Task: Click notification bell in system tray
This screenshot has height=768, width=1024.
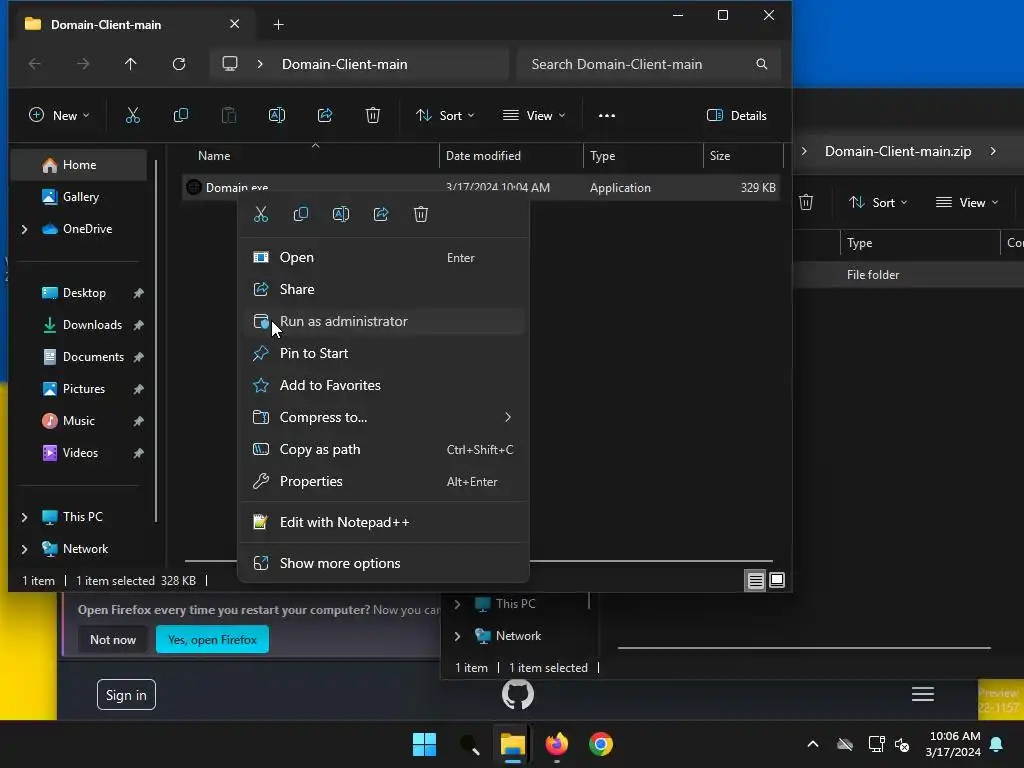Action: coord(997,744)
